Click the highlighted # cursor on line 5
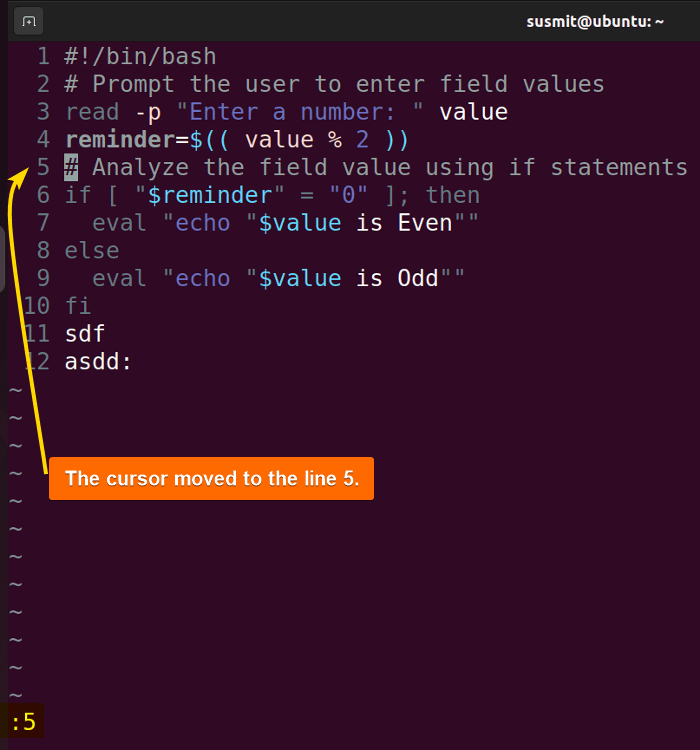Viewport: 700px width, 750px height. tap(71, 167)
